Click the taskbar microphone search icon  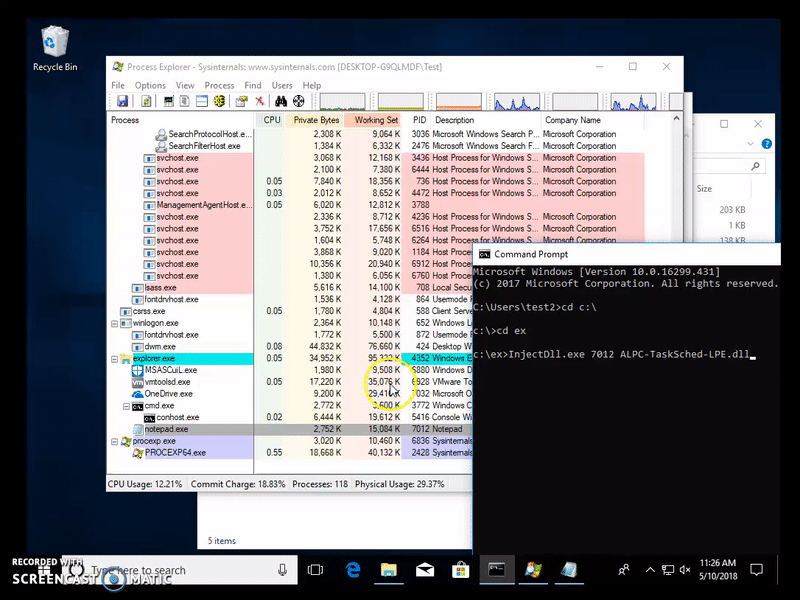pyautogui.click(x=282, y=570)
